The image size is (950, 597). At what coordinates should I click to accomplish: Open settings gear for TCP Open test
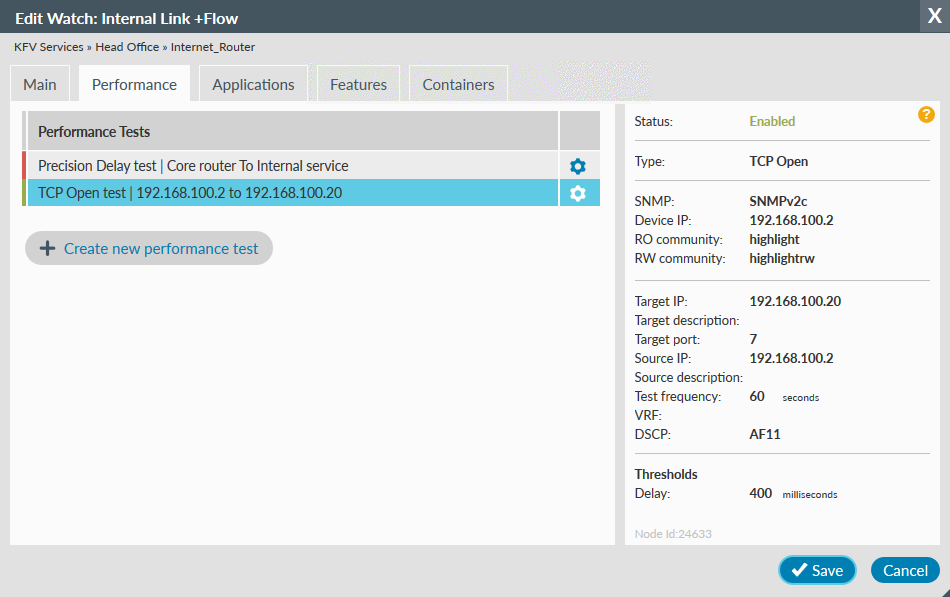pyautogui.click(x=578, y=193)
